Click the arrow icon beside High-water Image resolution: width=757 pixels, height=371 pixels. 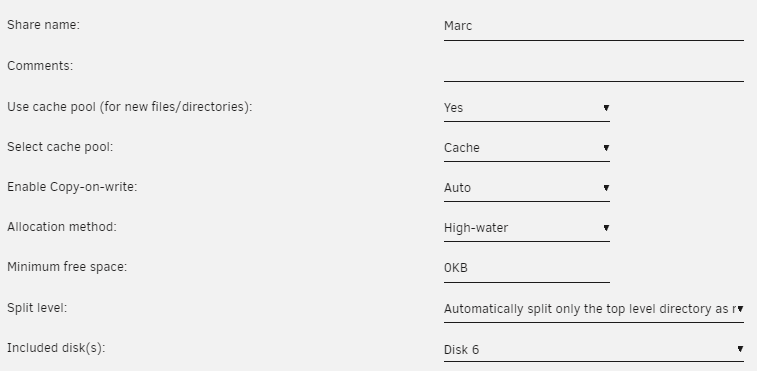pyautogui.click(x=606, y=228)
